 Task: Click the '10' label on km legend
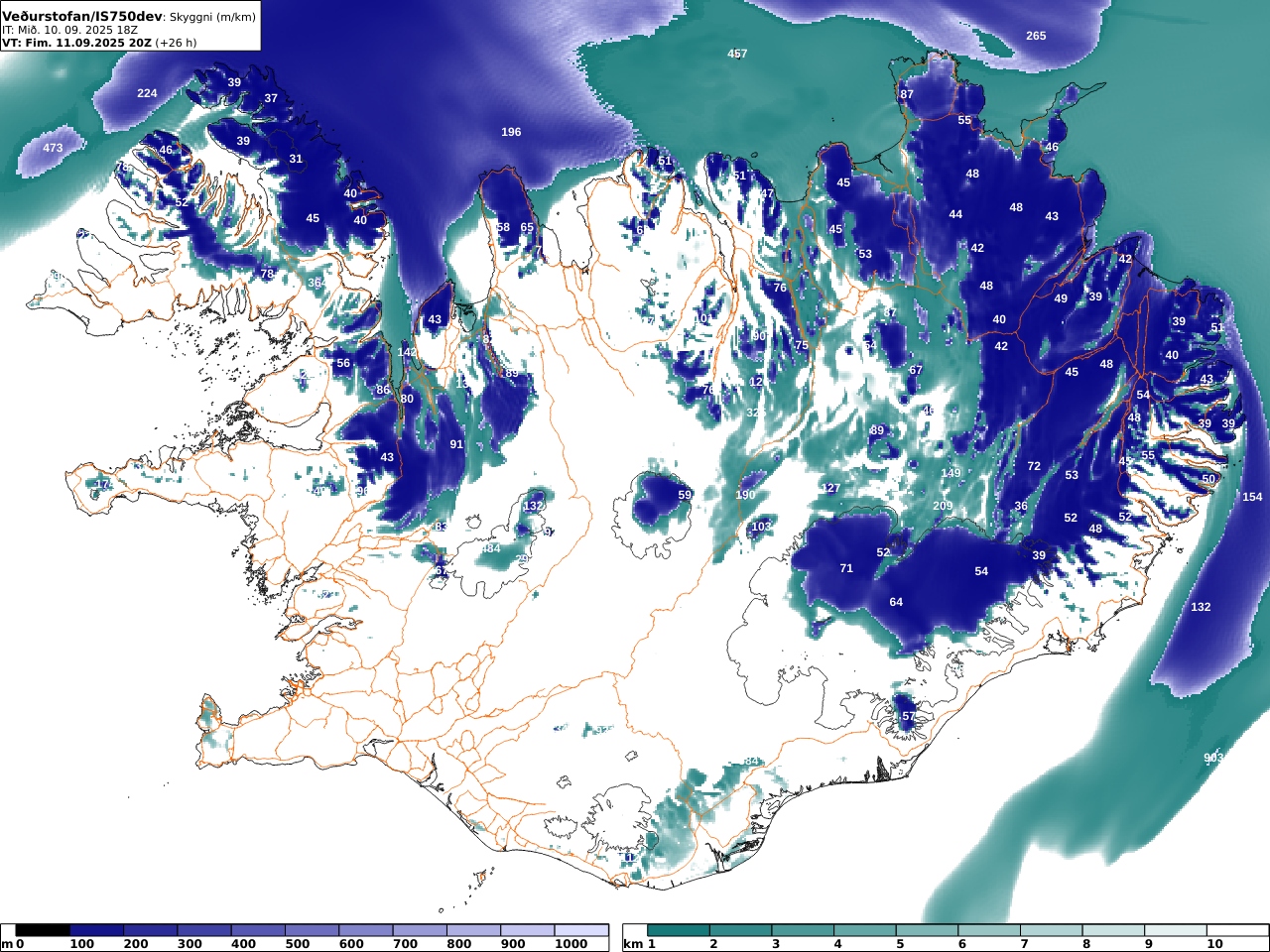click(x=1214, y=945)
